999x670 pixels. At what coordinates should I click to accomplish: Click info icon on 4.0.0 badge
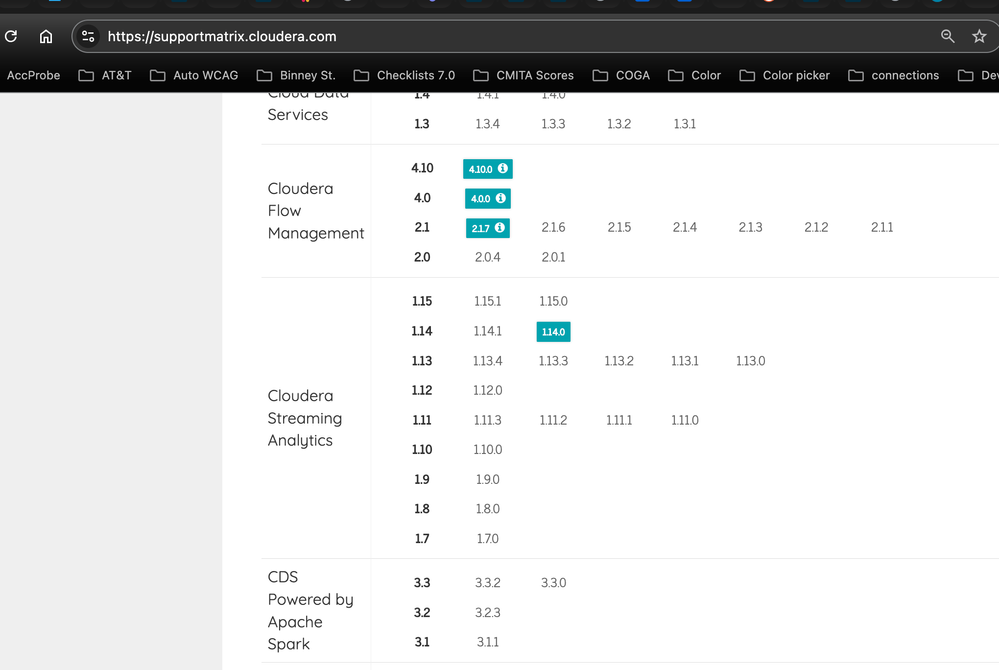tap(501, 198)
